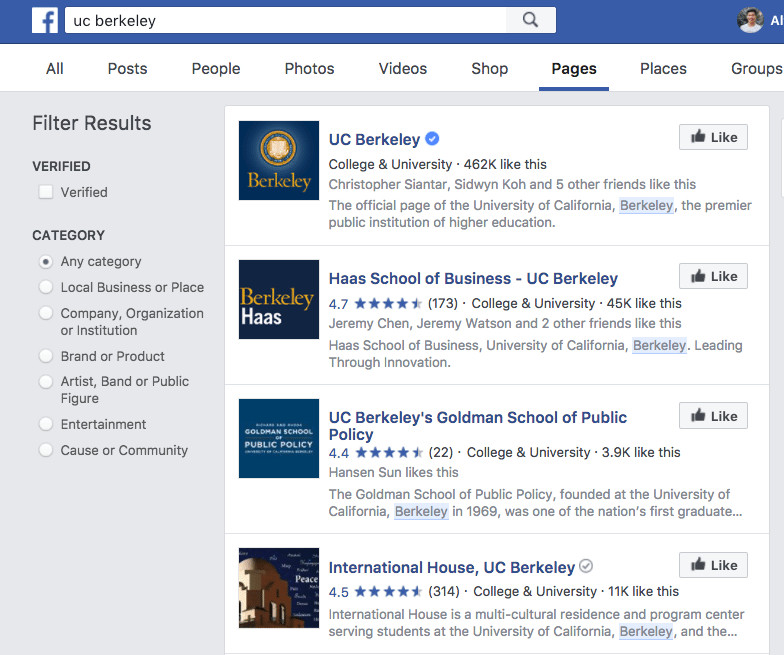Open the UC Berkeley page link

point(374,139)
